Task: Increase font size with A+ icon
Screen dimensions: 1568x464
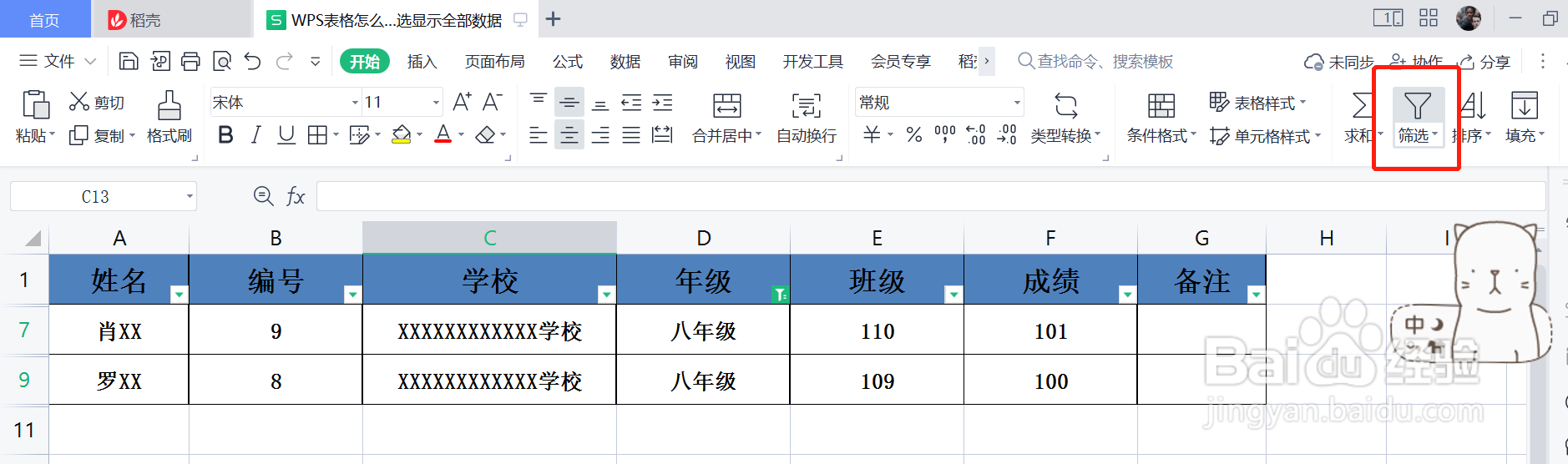Action: 462,102
